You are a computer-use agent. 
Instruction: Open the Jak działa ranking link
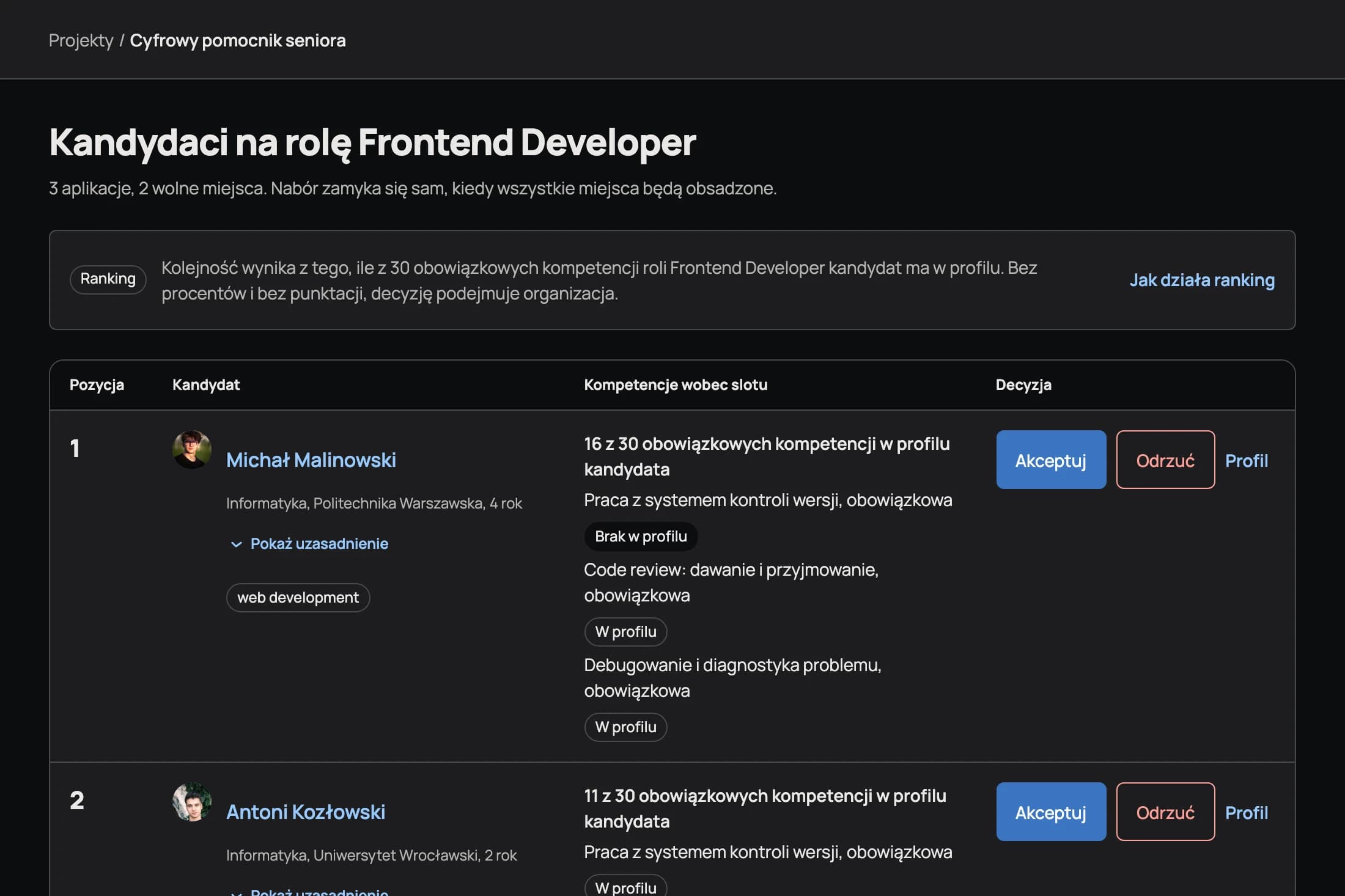(x=1202, y=280)
